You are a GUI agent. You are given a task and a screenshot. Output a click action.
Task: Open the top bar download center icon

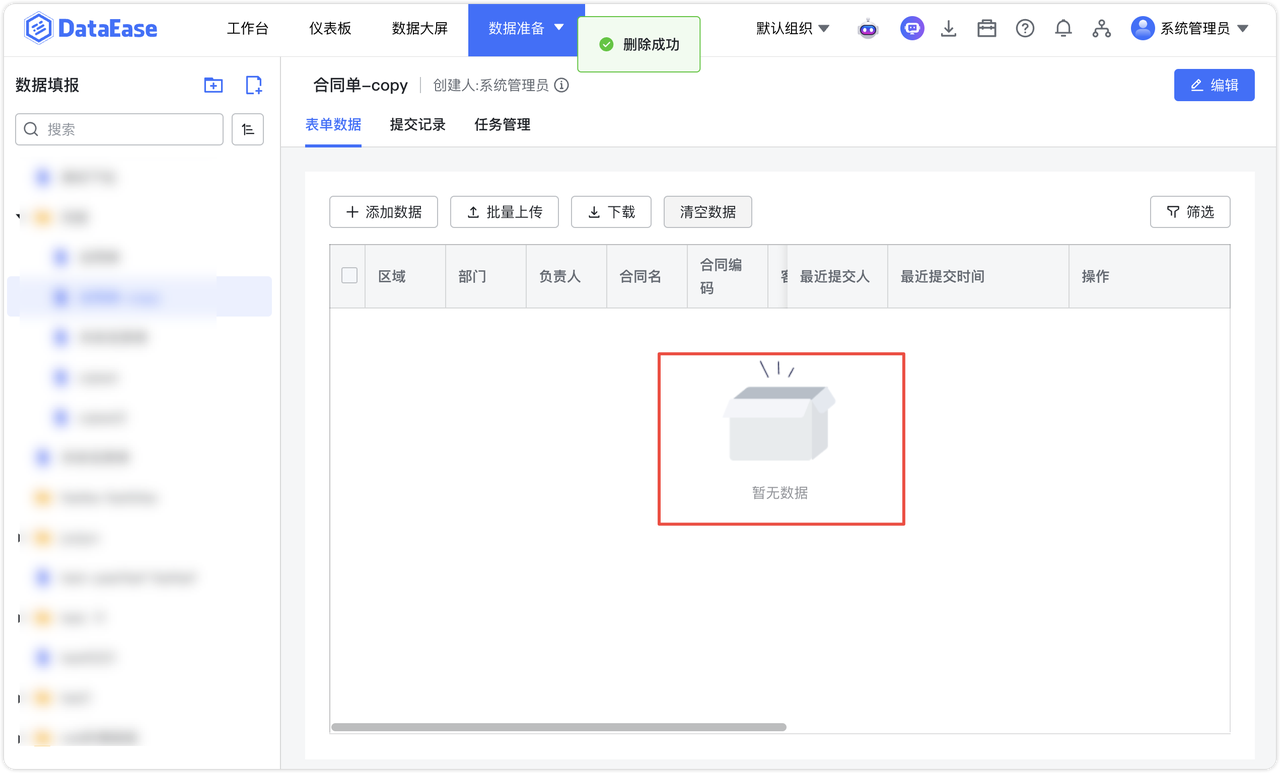(949, 29)
